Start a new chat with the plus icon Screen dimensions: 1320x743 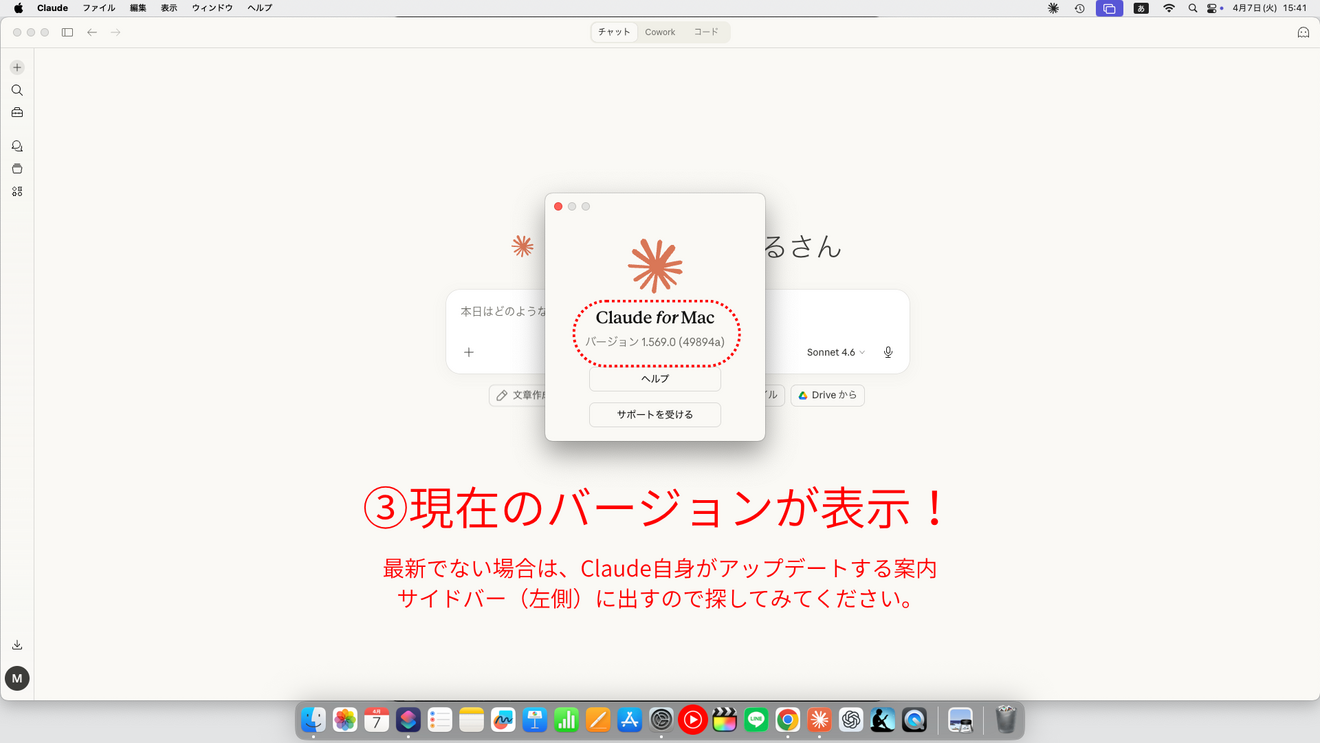[17, 67]
